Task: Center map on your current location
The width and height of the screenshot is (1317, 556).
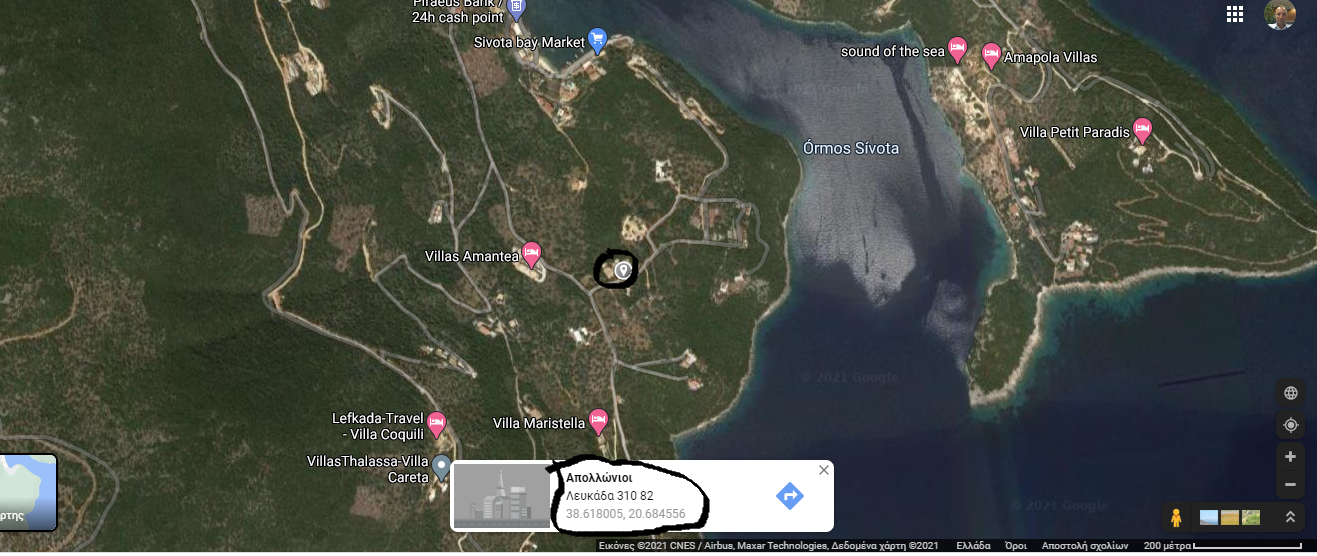Action: click(1290, 425)
